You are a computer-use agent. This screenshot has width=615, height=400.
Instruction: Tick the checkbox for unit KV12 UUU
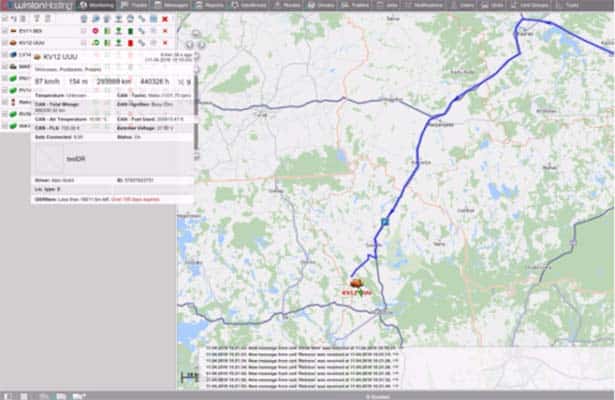(5, 44)
